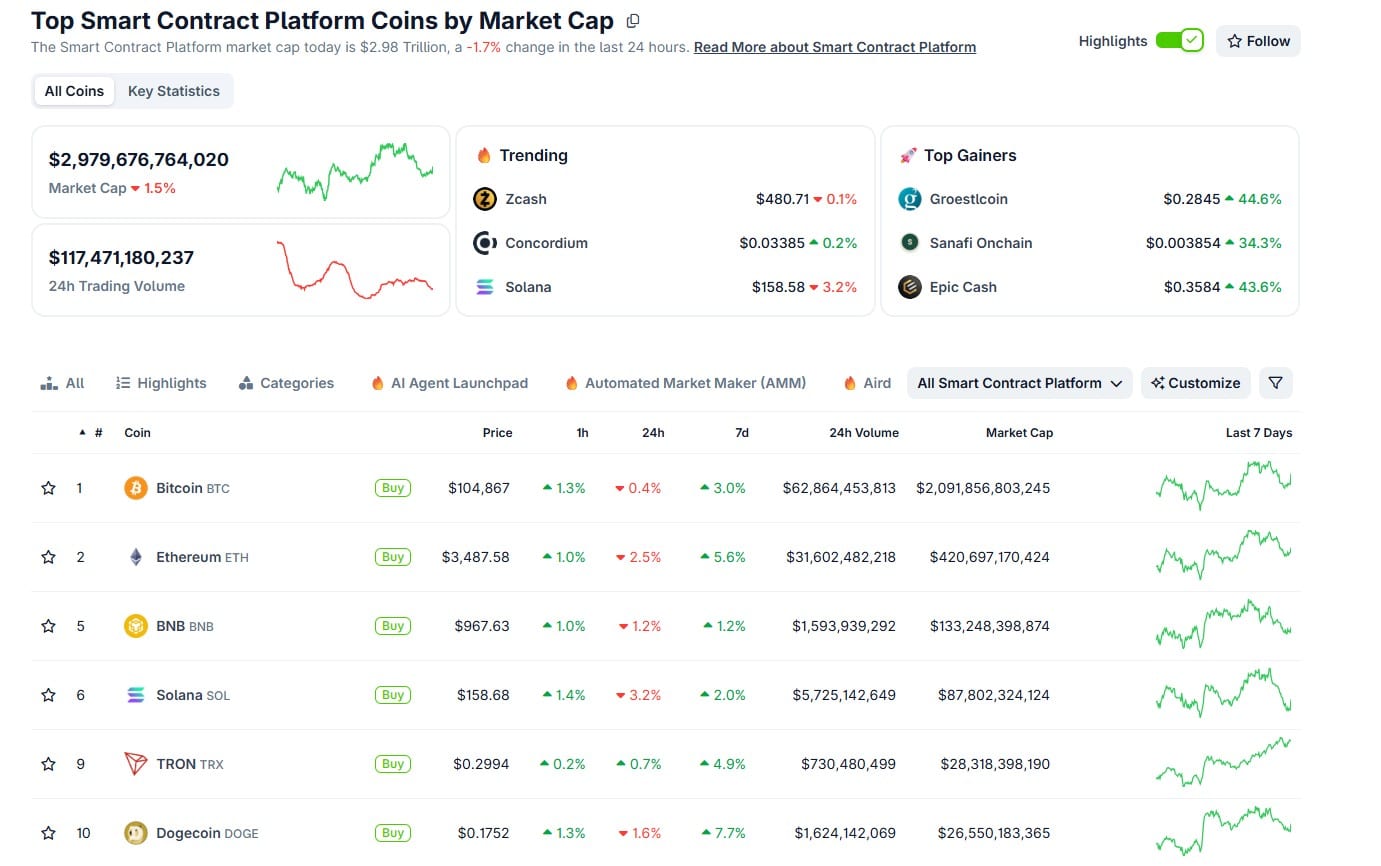Toggle the Highlights switch off
This screenshot has height=866, width=1381.
(1181, 41)
